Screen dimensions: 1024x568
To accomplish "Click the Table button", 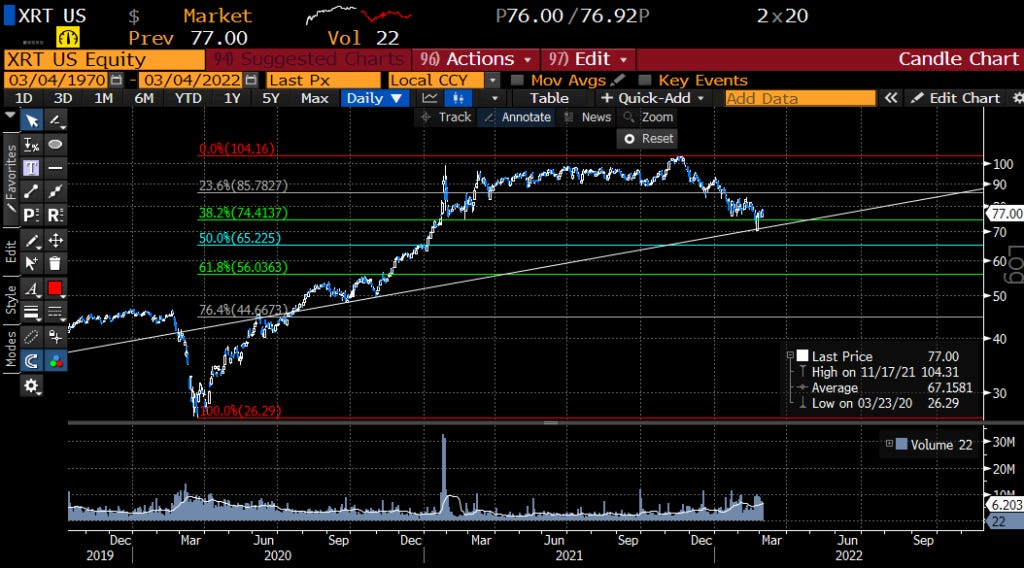I will click(549, 98).
